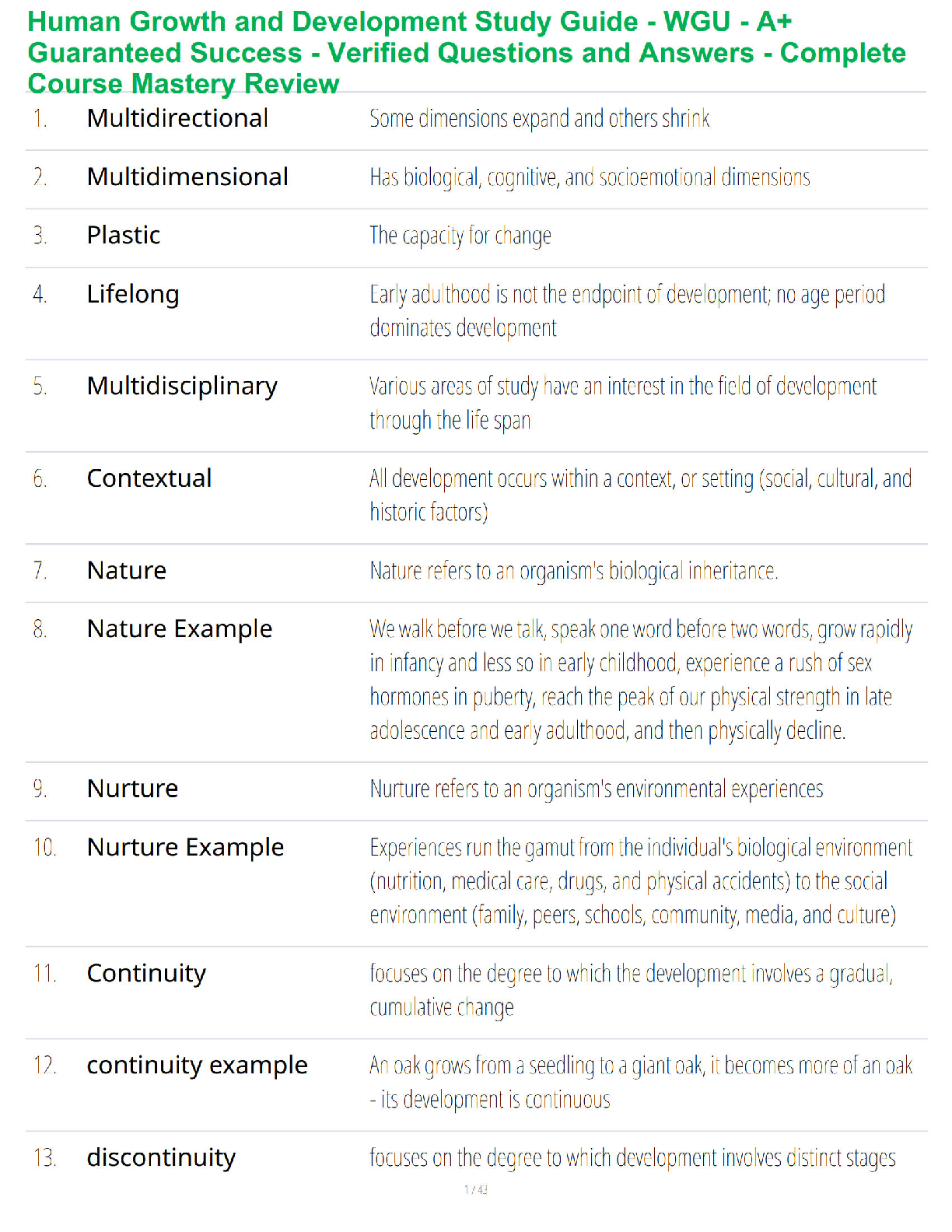The height and width of the screenshot is (1232, 952).
Task: Click the term "Multidirectional"
Action: (x=177, y=118)
